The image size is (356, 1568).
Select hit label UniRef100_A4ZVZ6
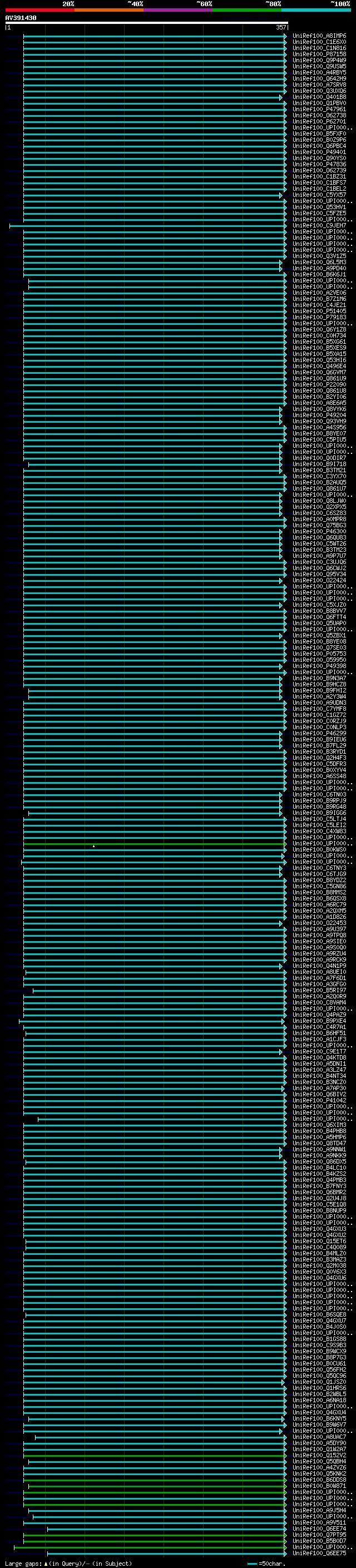point(319,1467)
